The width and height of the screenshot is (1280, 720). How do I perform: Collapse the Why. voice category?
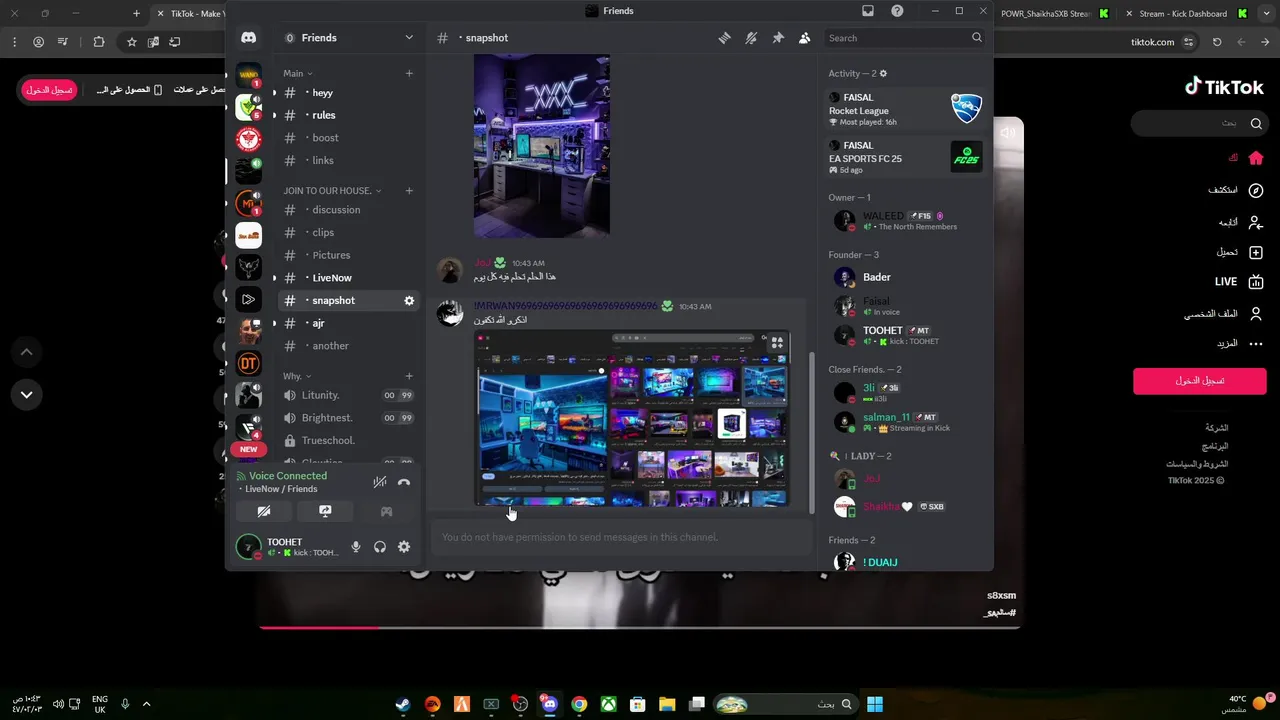point(297,376)
